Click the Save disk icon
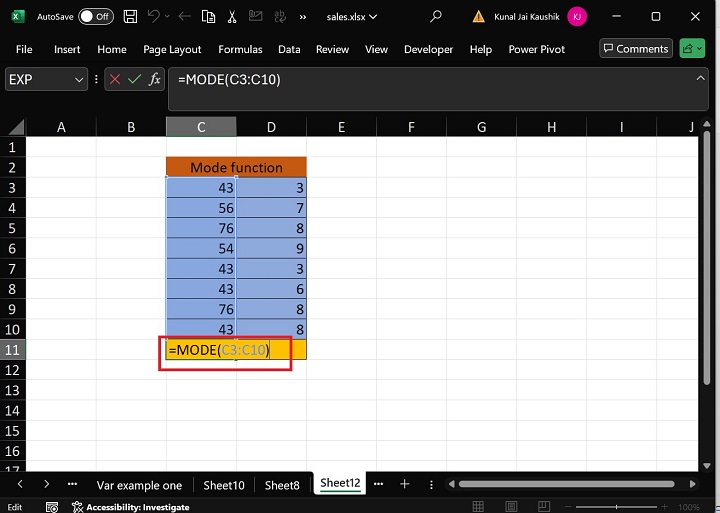The image size is (720, 513). coord(130,17)
